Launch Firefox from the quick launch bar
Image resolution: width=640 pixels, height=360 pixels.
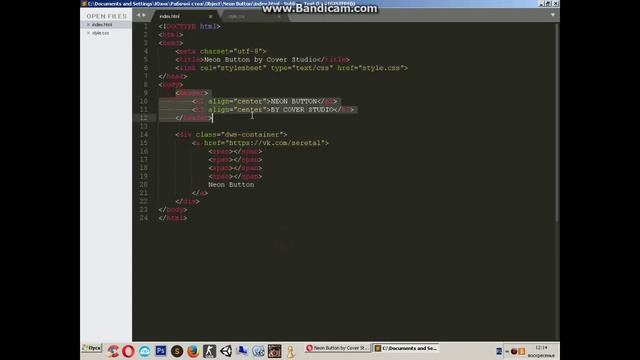pyautogui.click(x=193, y=351)
